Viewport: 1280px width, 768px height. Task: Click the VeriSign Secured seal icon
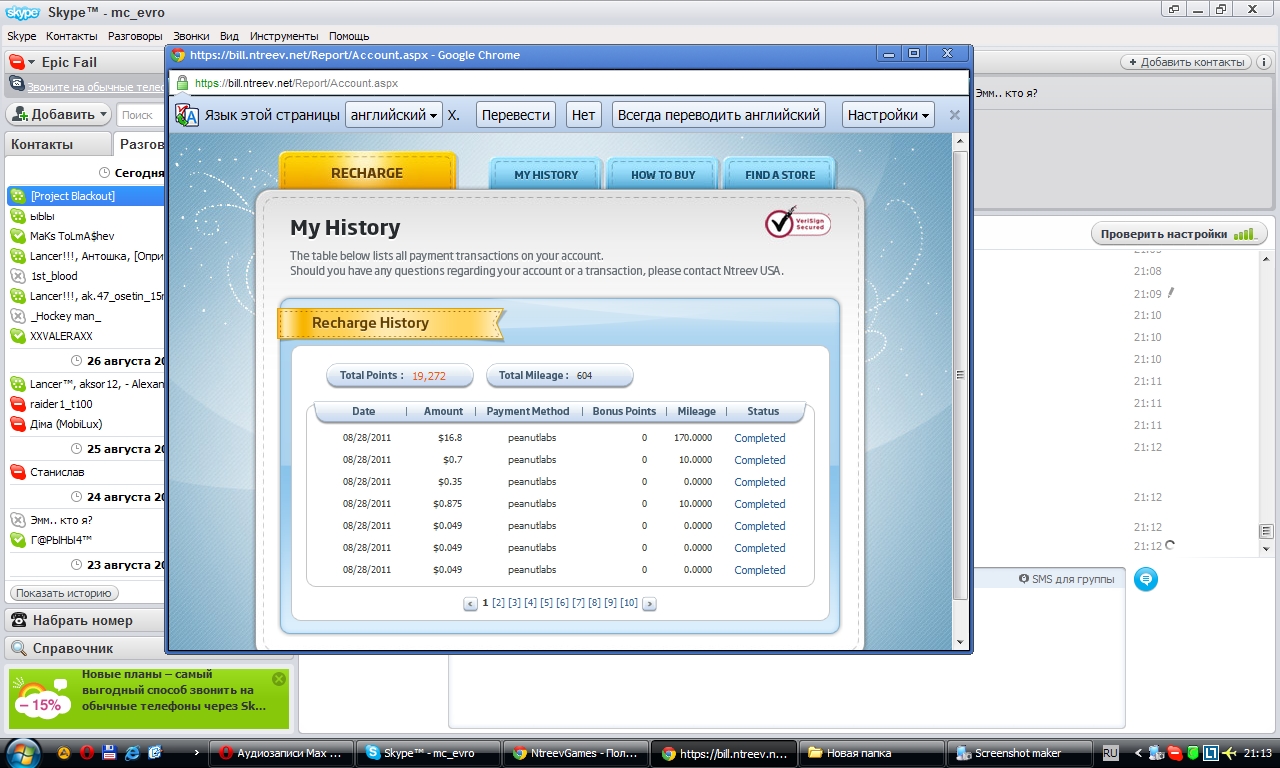coord(796,222)
